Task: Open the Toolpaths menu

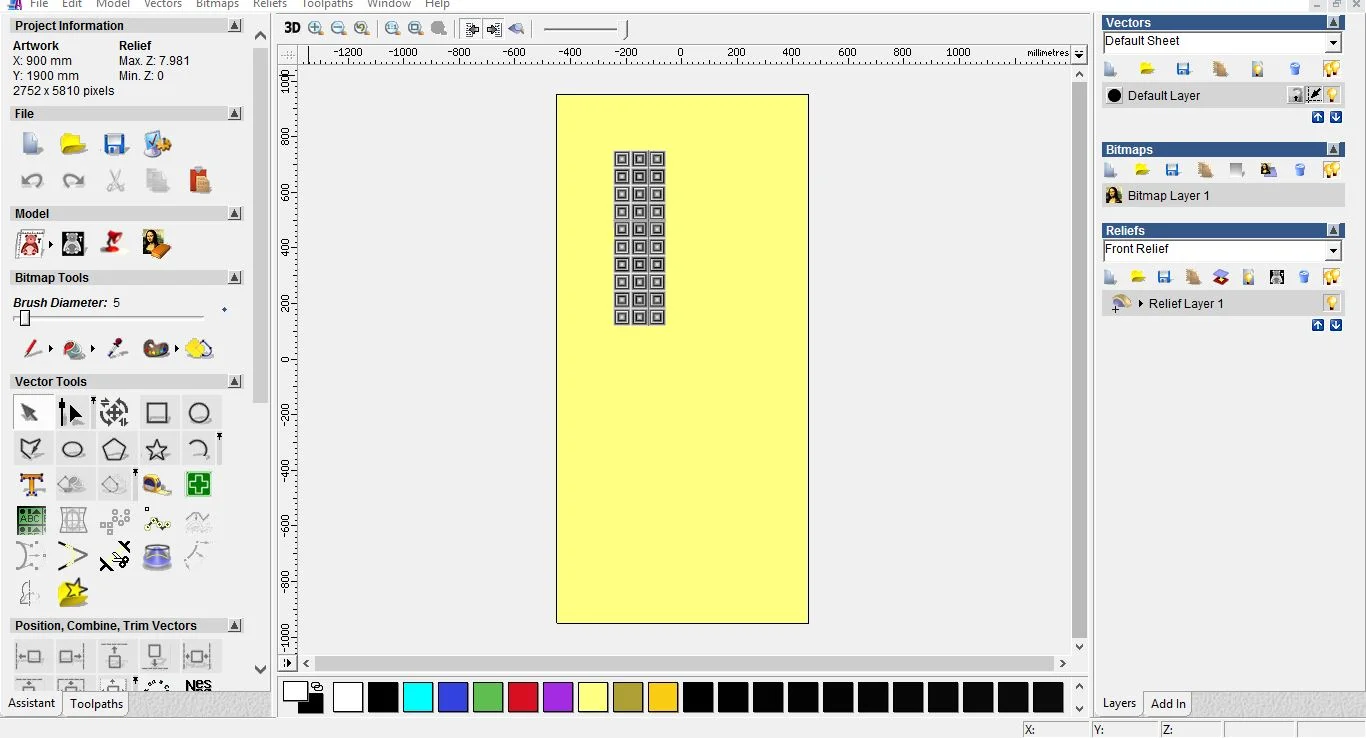Action: click(x=327, y=4)
